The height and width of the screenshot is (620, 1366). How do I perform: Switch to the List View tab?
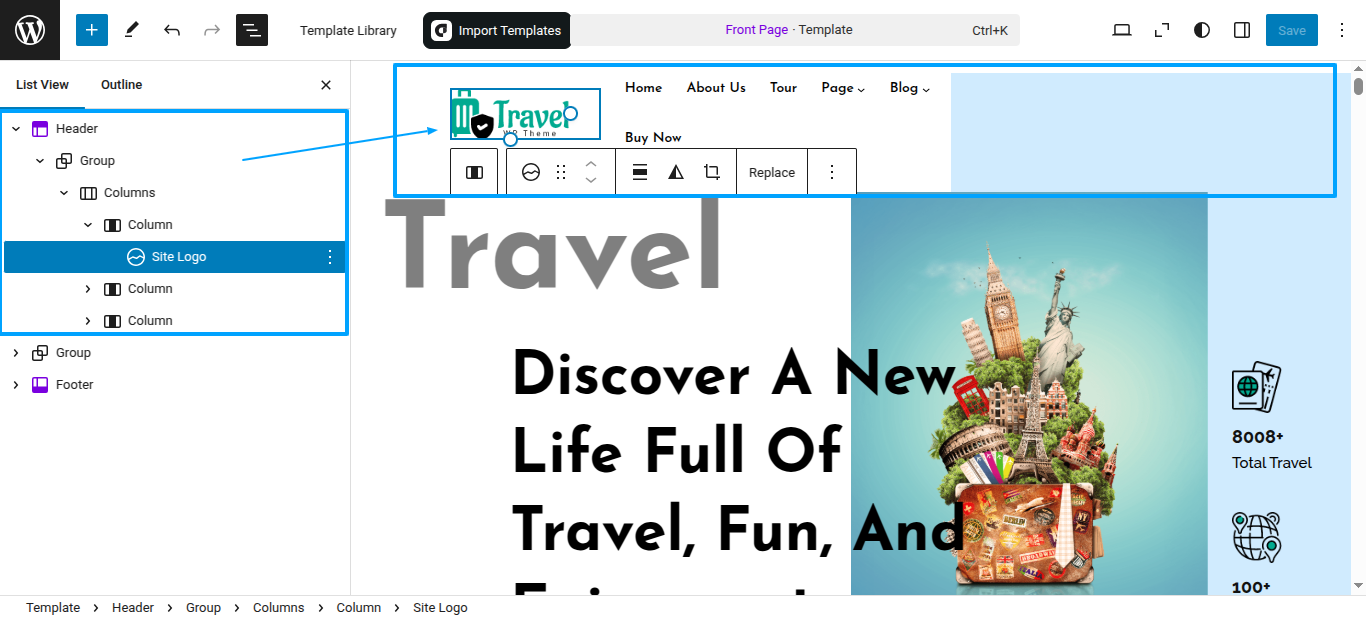point(42,85)
